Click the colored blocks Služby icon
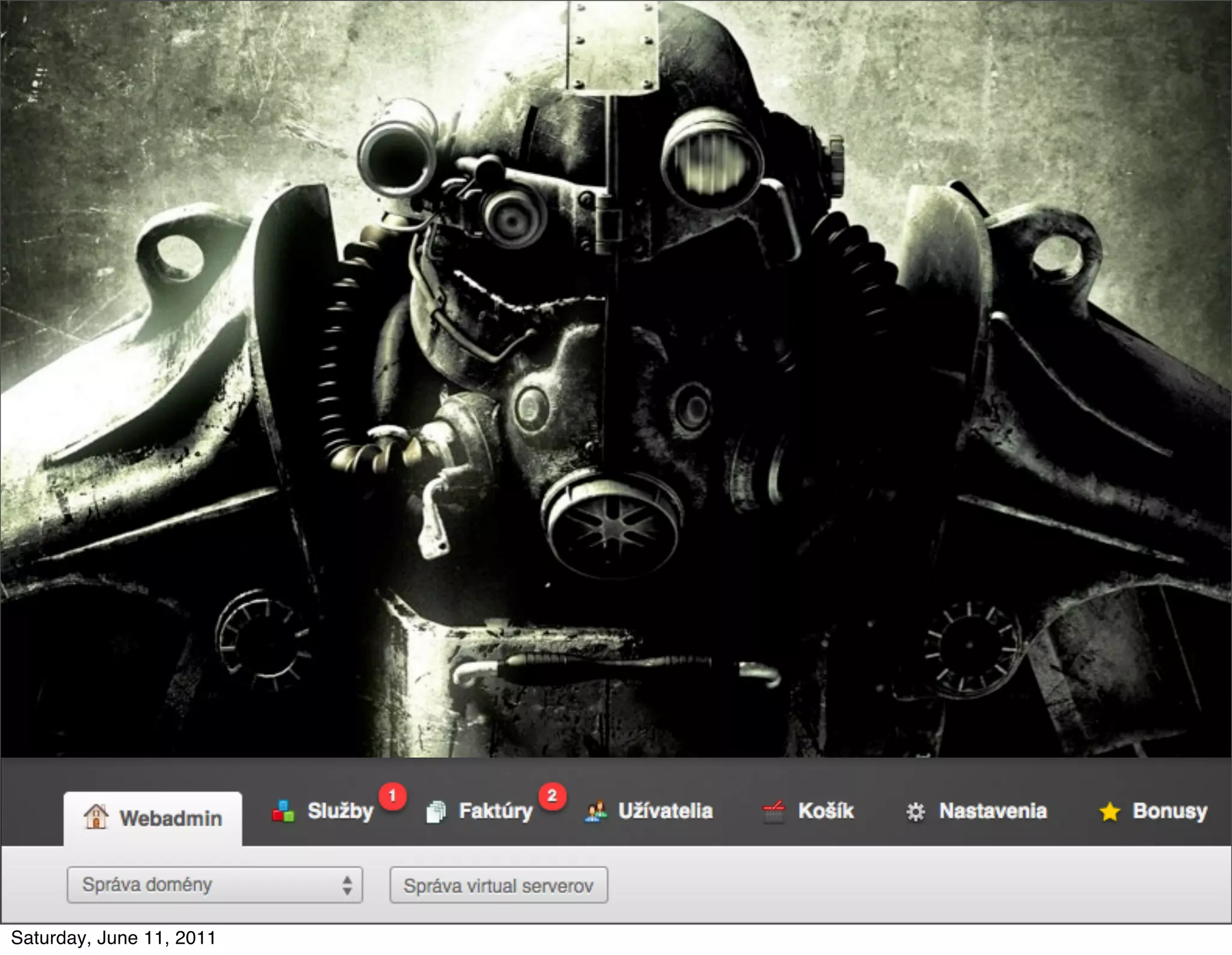 point(283,811)
